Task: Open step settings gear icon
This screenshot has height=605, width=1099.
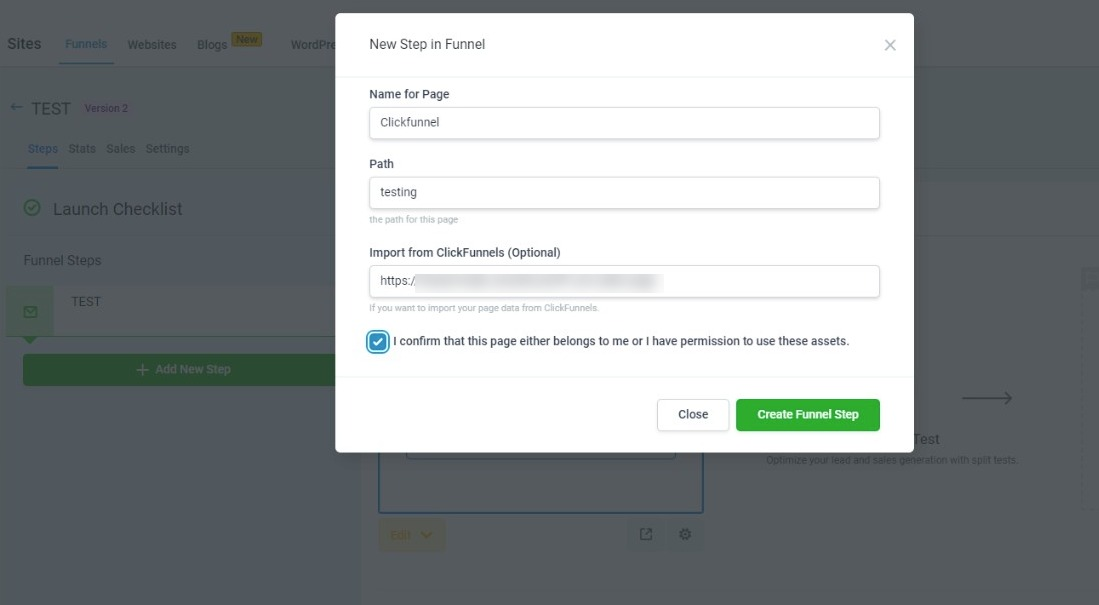Action: click(x=685, y=534)
